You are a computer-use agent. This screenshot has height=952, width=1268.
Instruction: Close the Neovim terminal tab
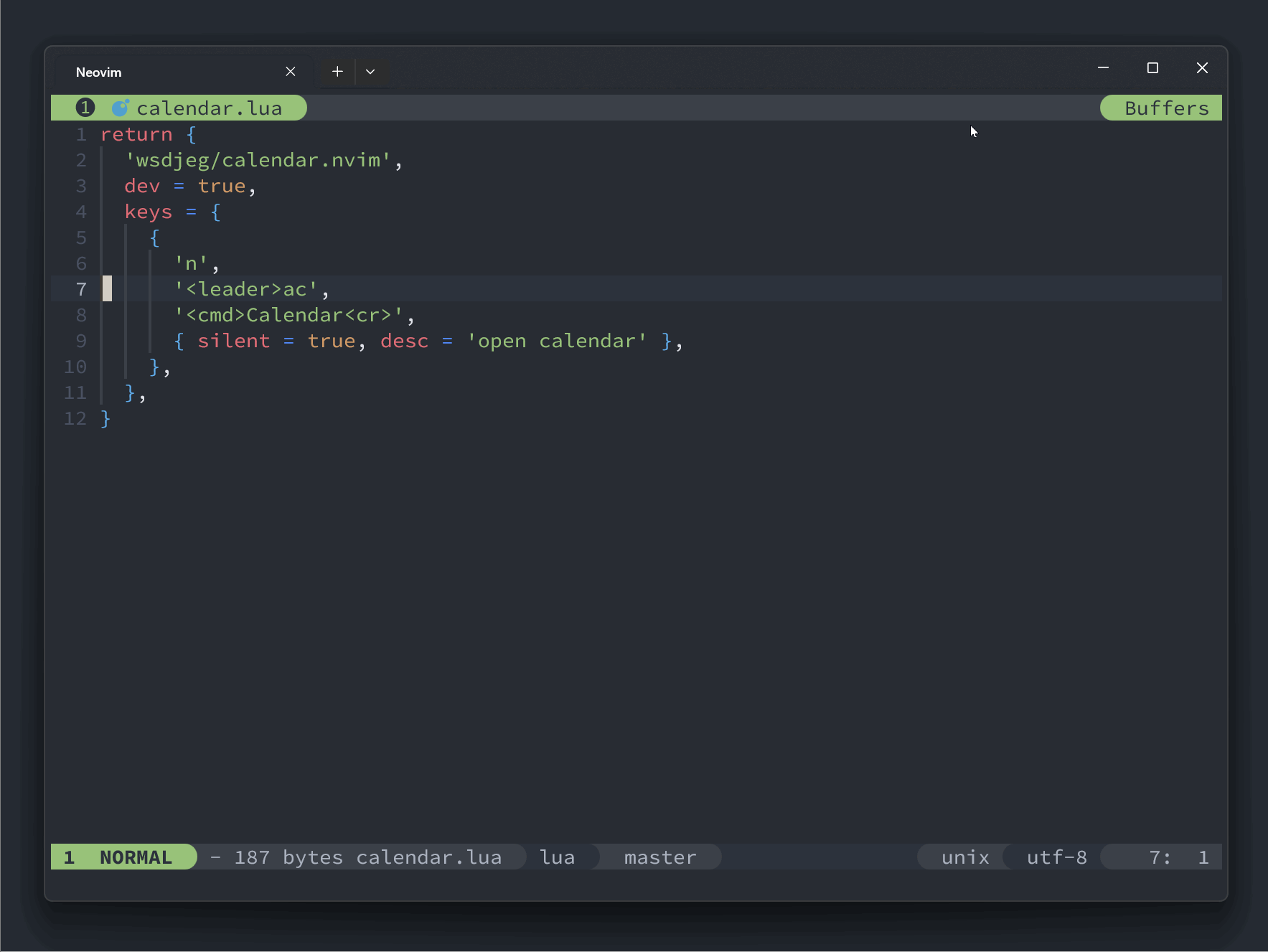[x=291, y=72]
